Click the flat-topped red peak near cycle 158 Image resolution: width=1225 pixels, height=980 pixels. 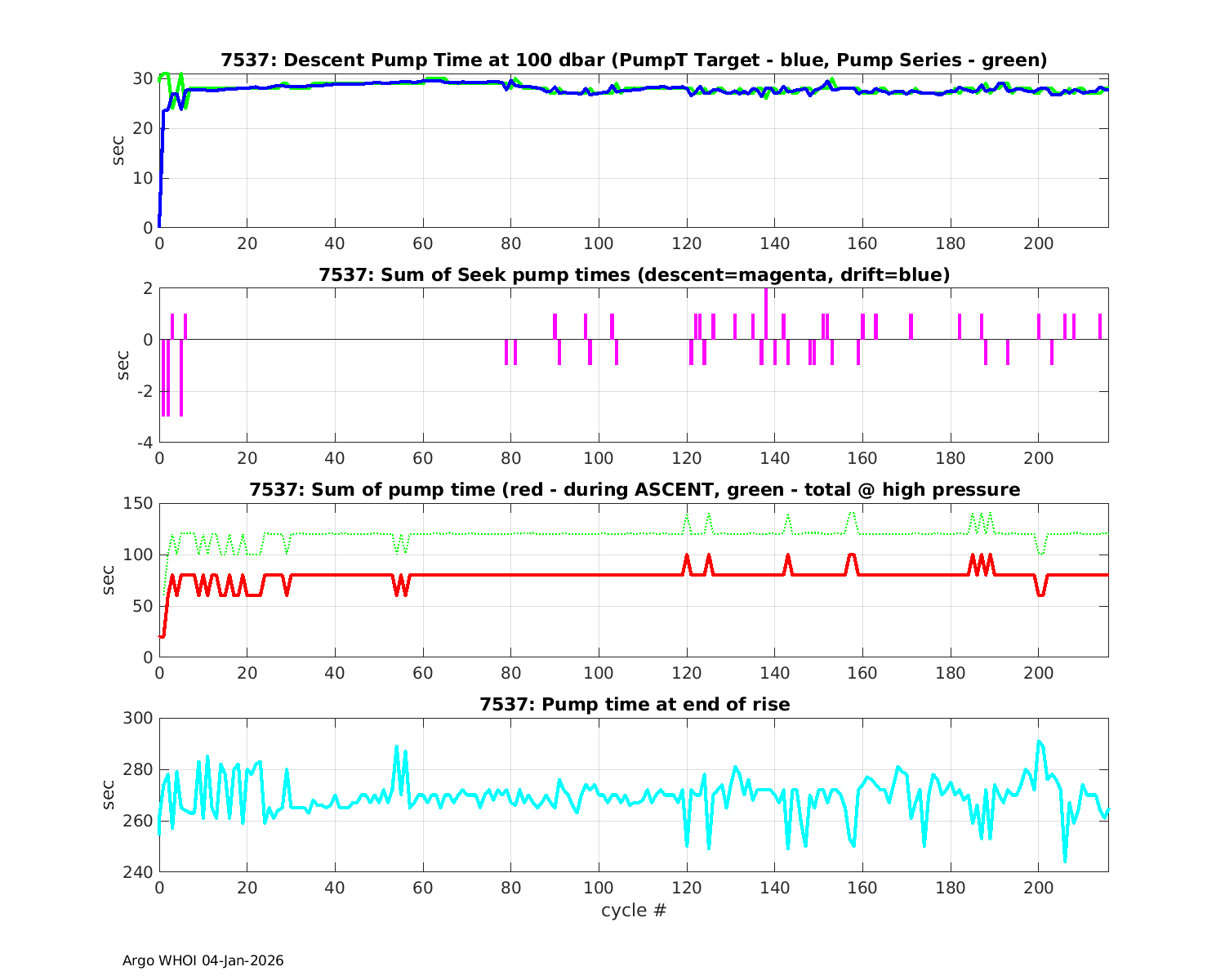point(852,555)
